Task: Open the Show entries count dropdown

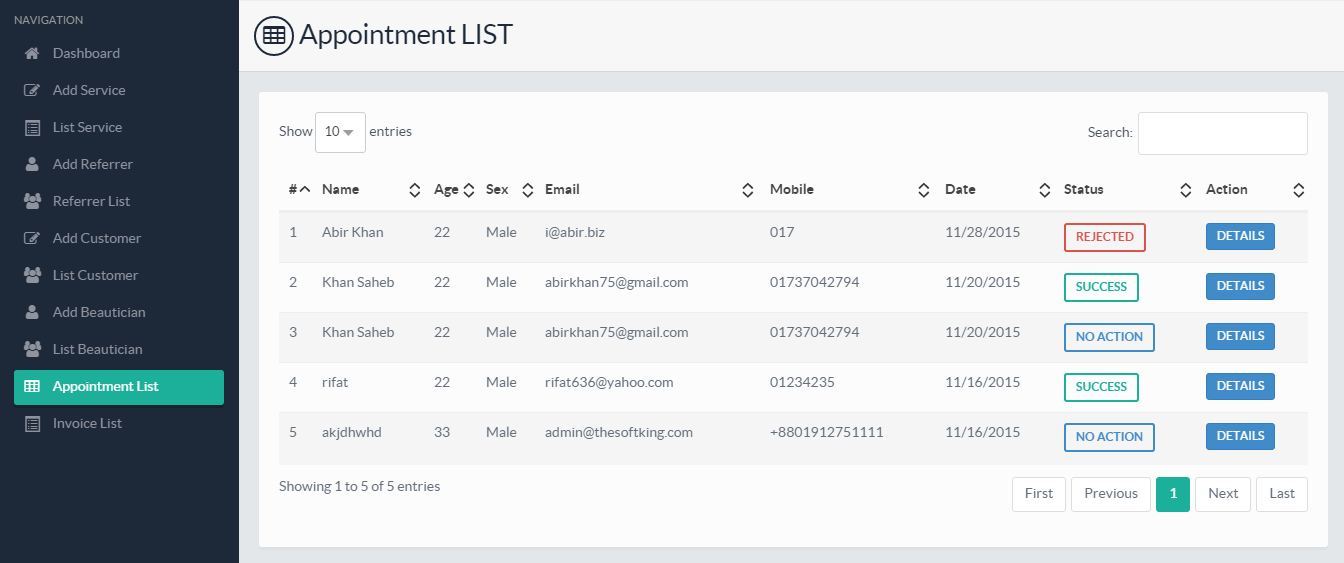Action: click(340, 132)
